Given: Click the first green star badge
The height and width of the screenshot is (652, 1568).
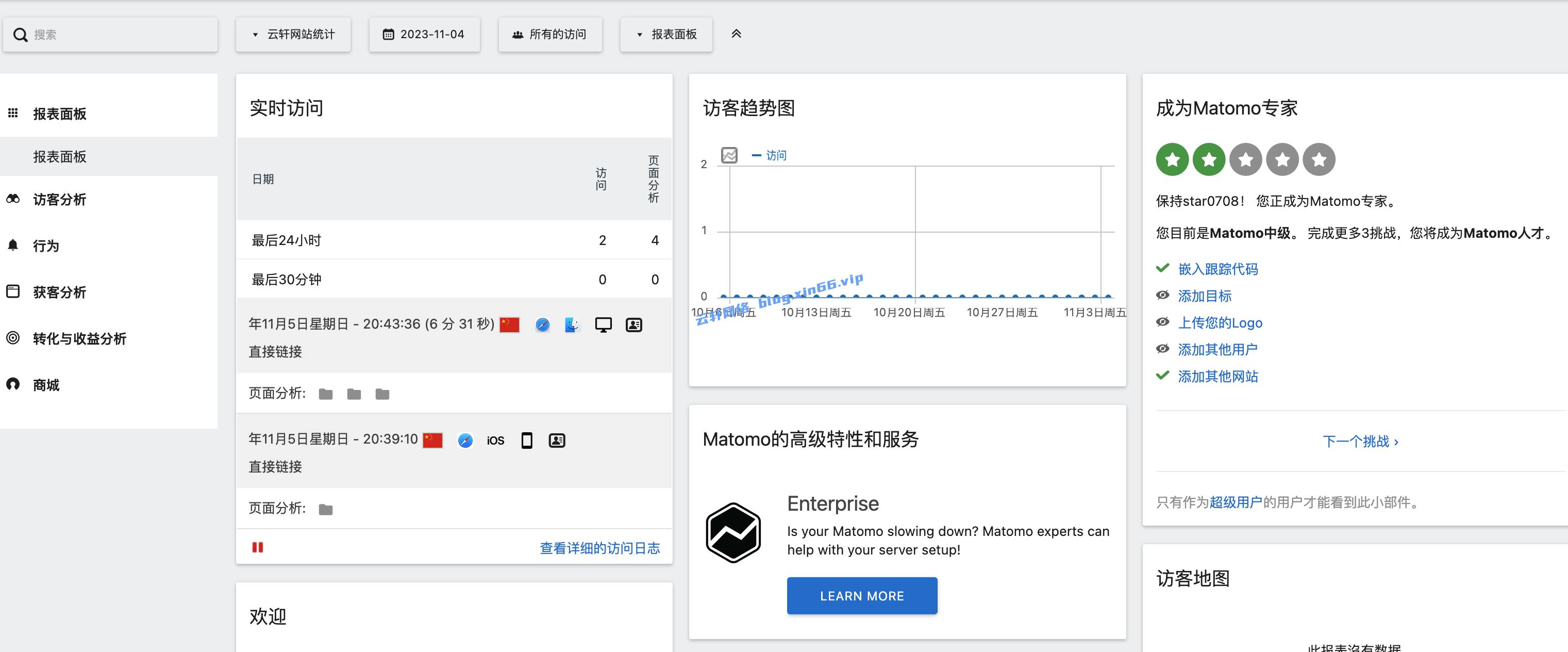Looking at the screenshot, I should pyautogui.click(x=1172, y=160).
